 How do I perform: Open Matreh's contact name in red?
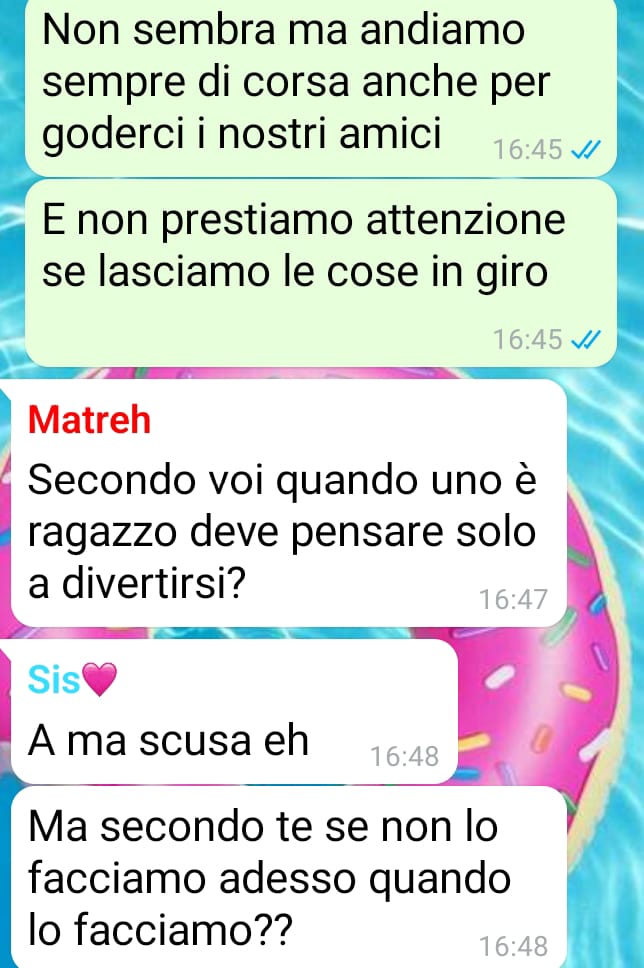coord(90,420)
